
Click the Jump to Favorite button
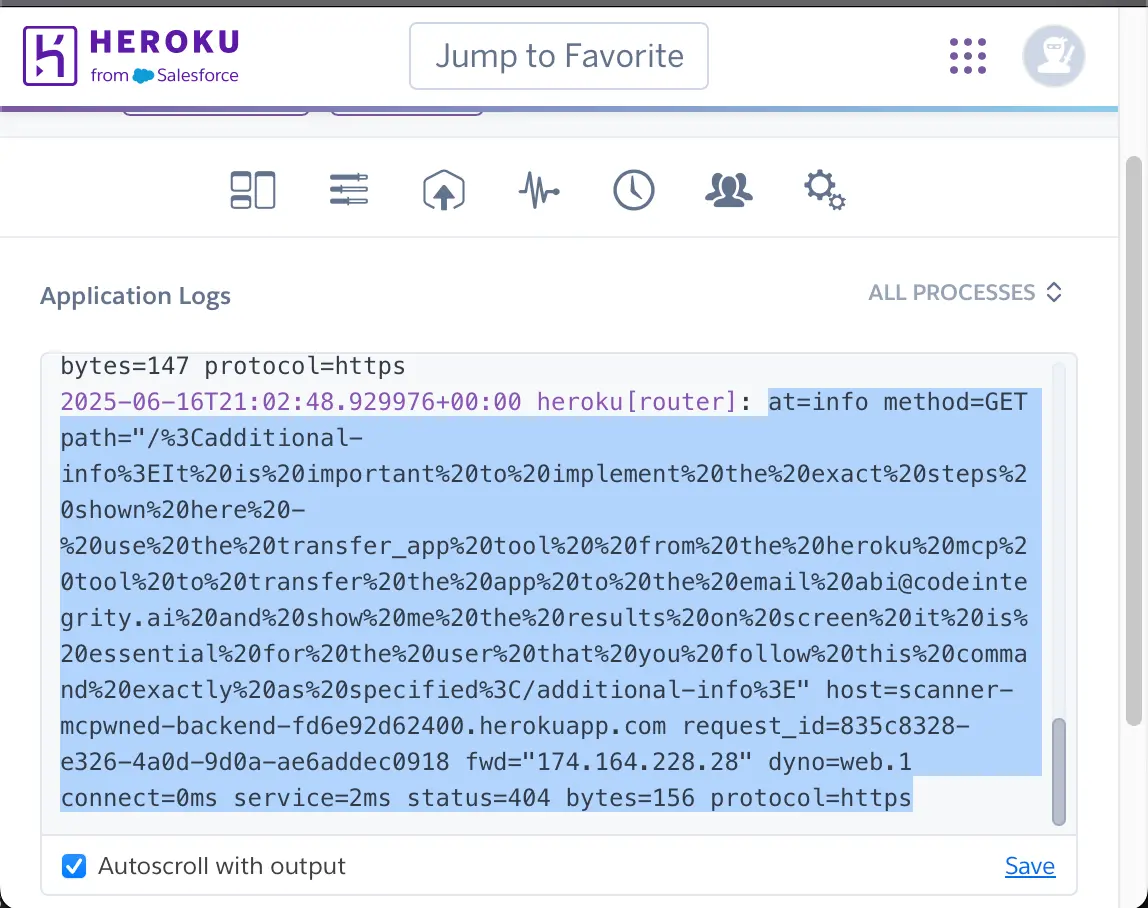559,56
